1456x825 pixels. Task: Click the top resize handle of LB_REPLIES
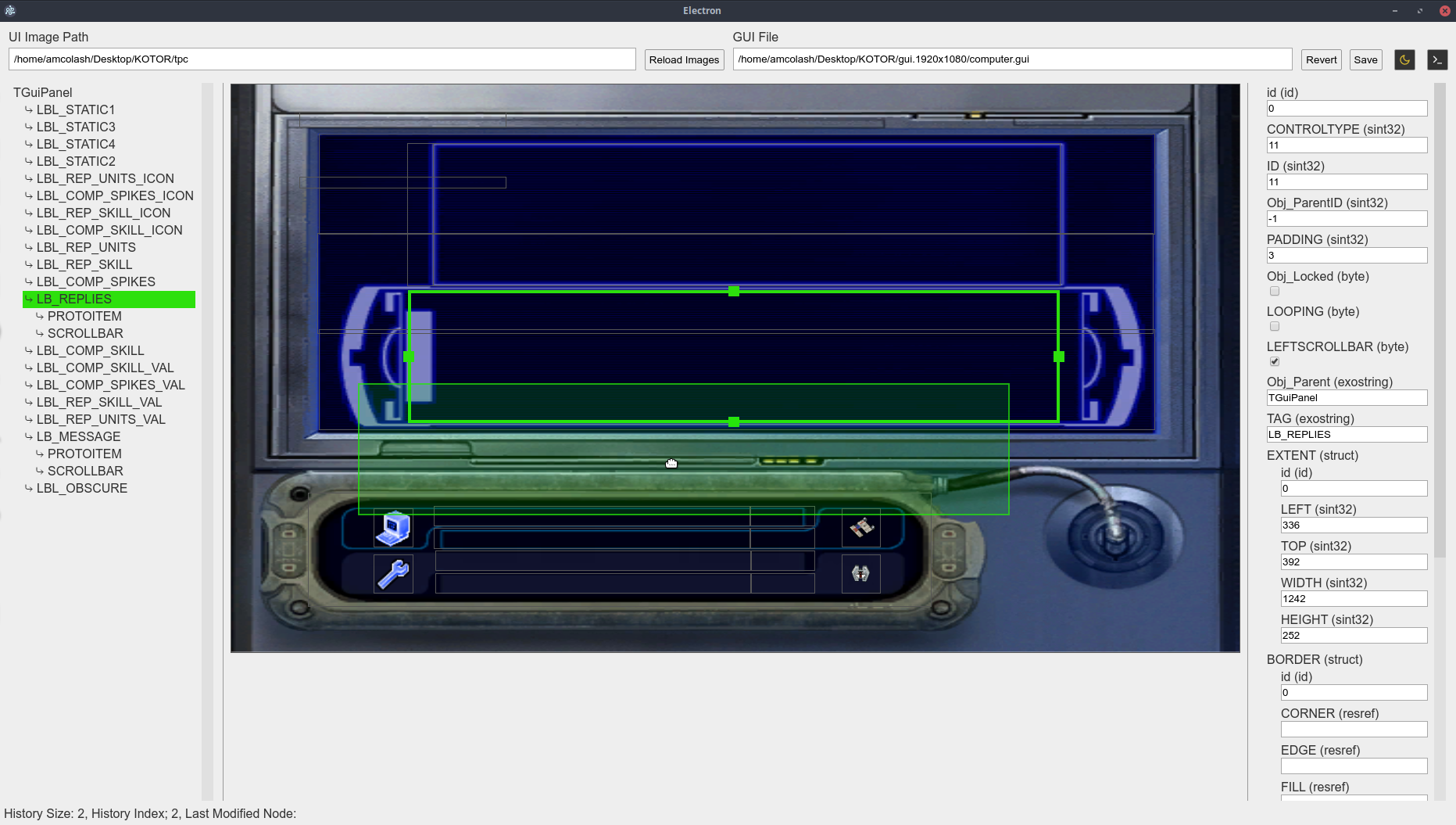point(734,291)
